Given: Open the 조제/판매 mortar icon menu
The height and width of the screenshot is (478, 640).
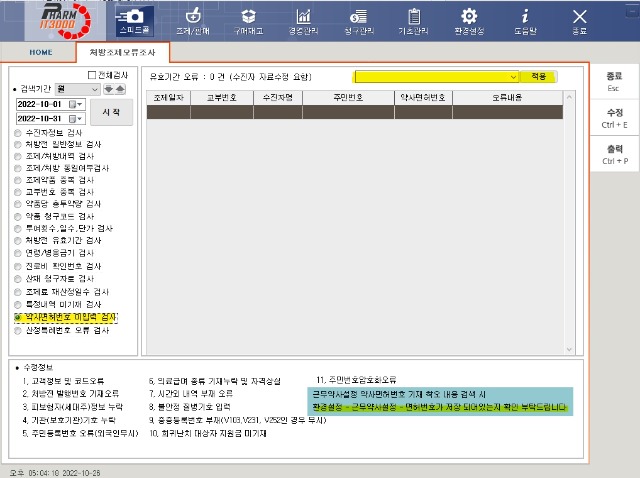Looking at the screenshot, I should [193, 22].
